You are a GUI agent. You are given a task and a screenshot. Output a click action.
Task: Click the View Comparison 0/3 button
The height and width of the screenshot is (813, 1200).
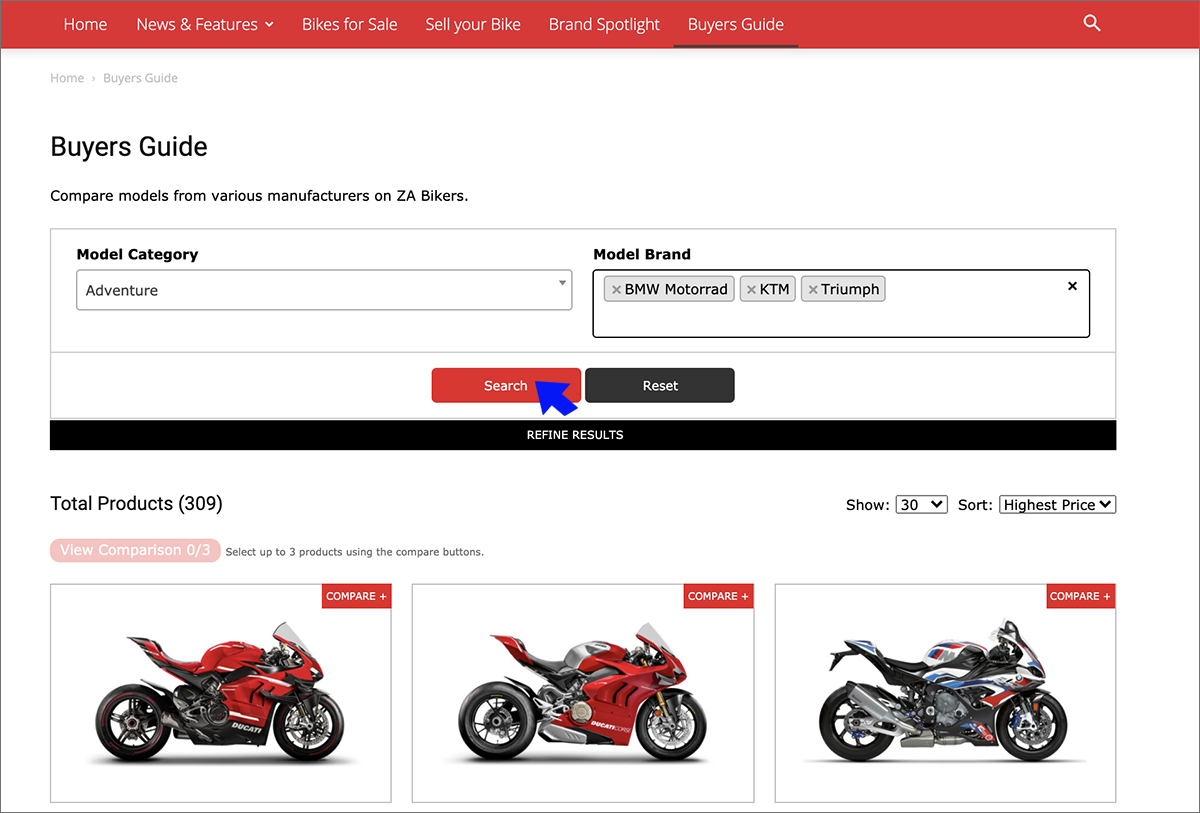pos(135,550)
